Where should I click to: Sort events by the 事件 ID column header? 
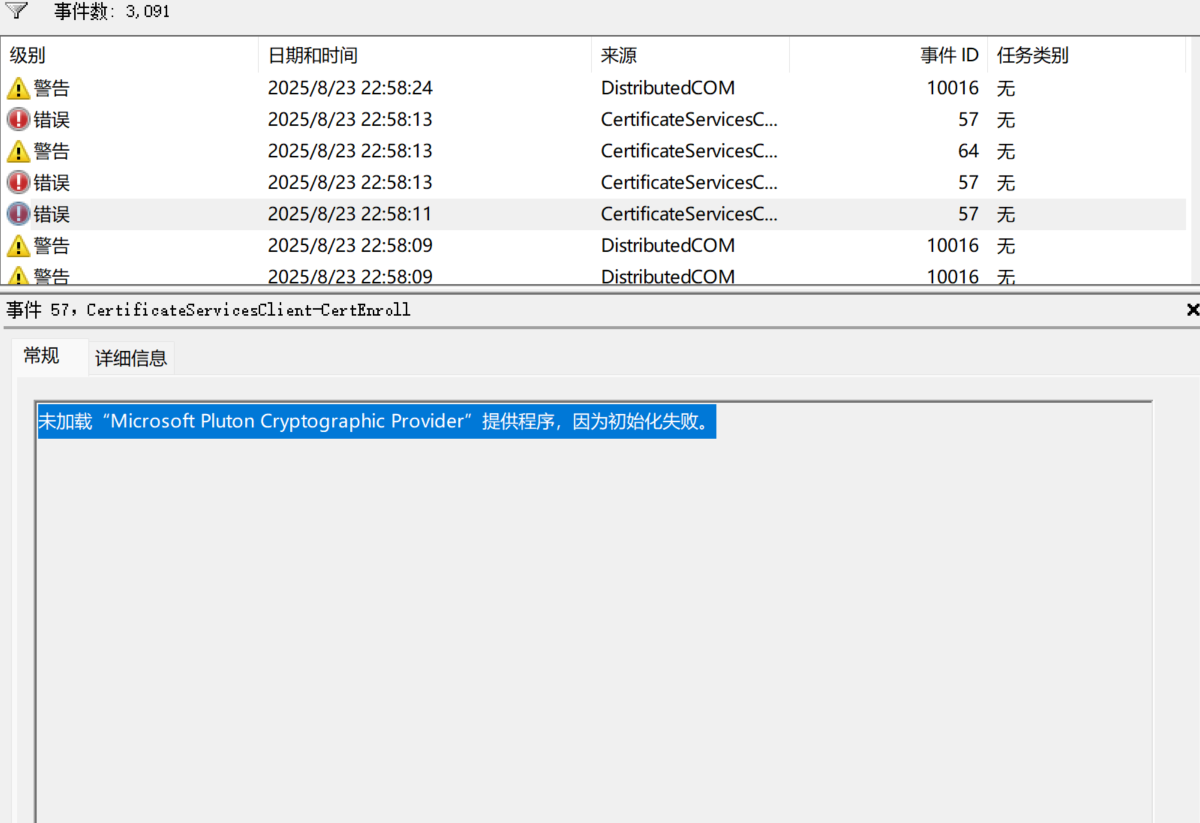(950, 55)
